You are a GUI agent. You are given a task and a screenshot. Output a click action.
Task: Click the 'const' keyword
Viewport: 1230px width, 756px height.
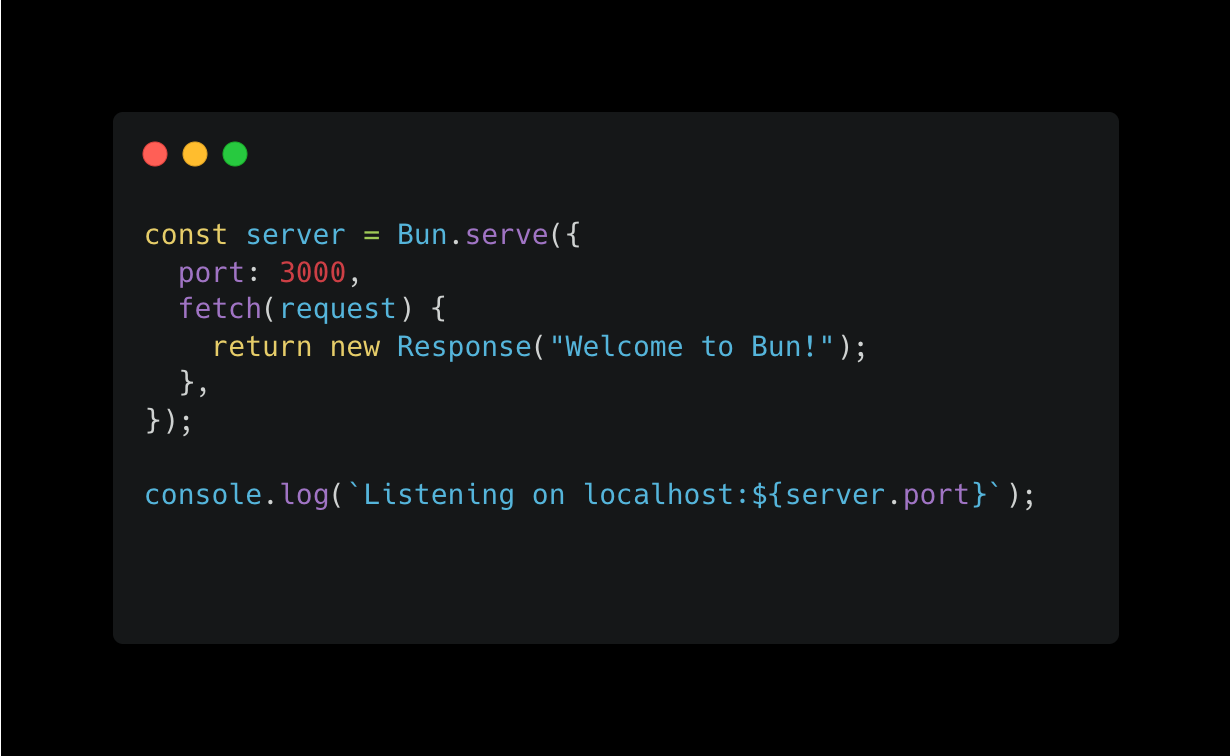tap(187, 235)
